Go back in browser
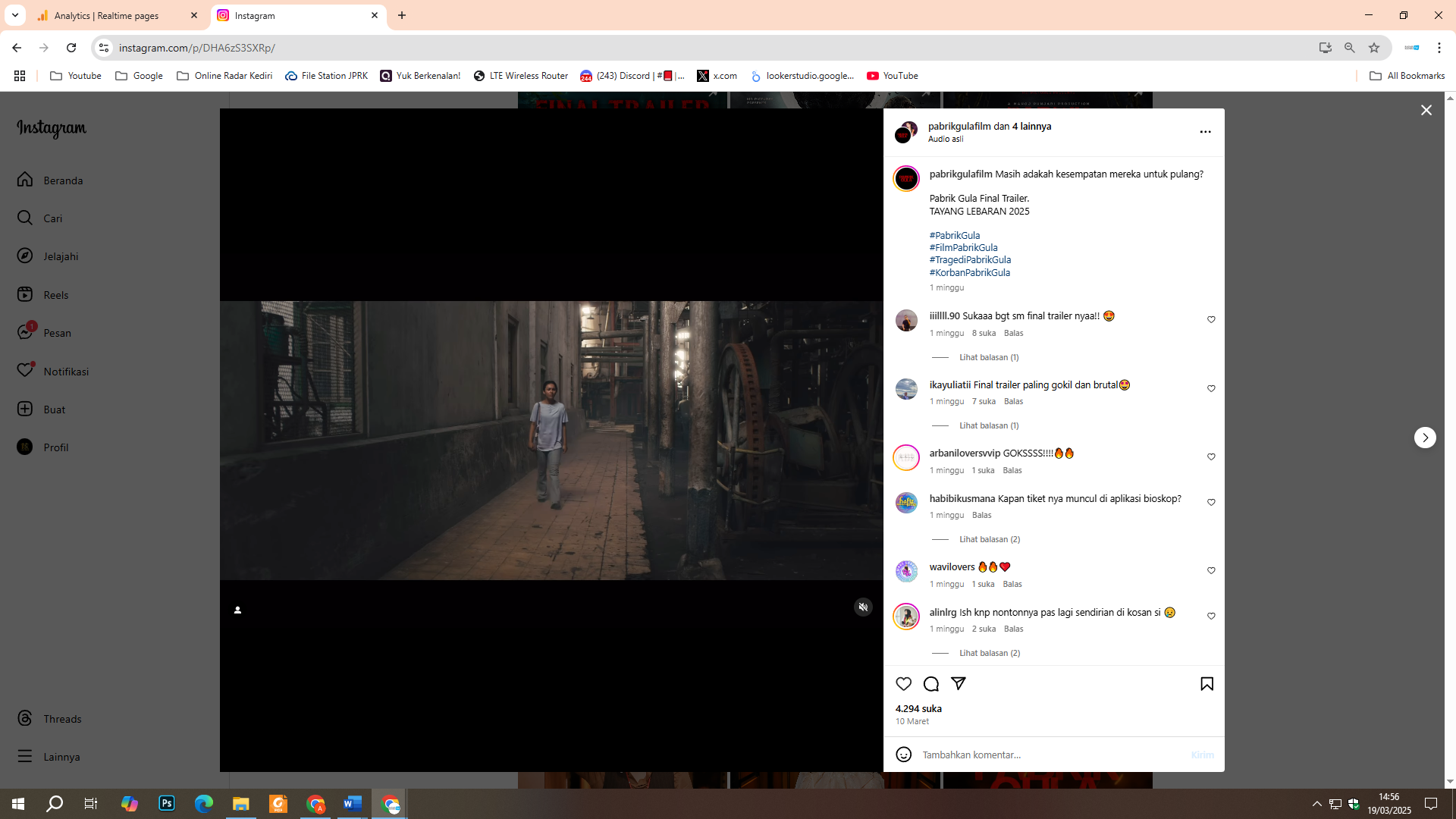Viewport: 1456px width, 819px height. tap(17, 48)
